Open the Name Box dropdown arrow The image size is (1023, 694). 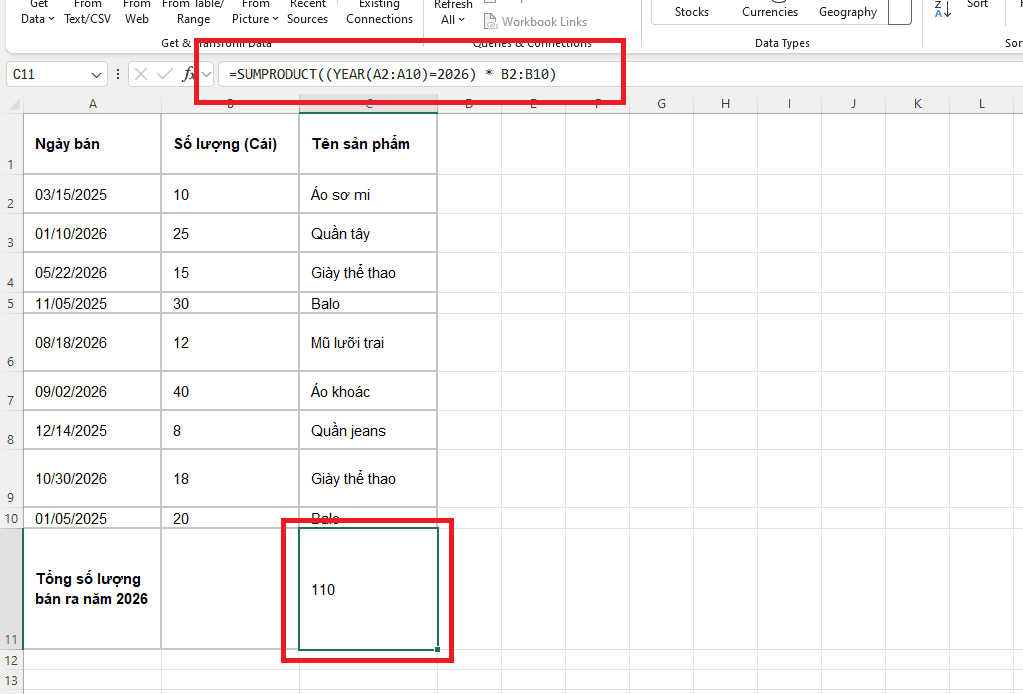[x=96, y=75]
